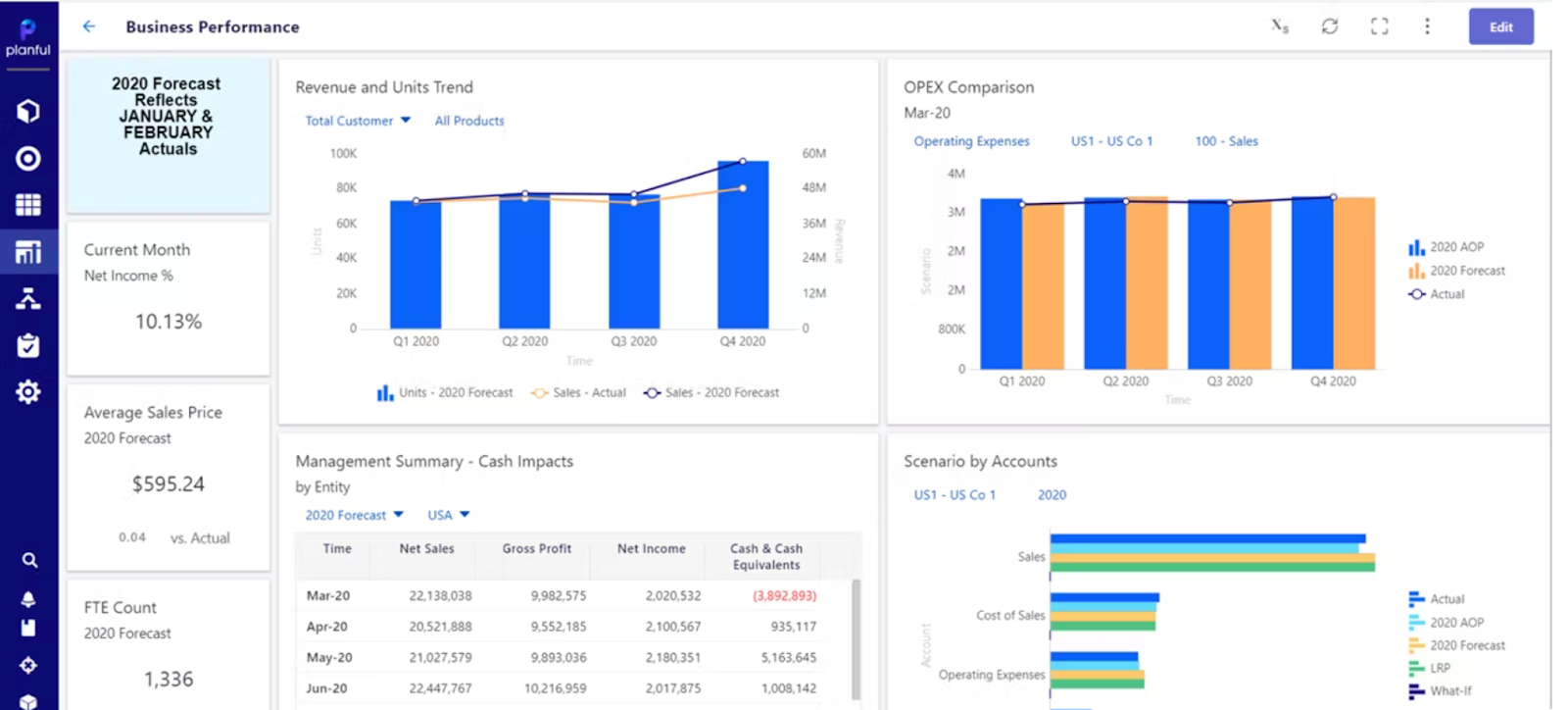The width and height of the screenshot is (1568, 710).
Task: Click the Net Sales column header
Action: [426, 549]
